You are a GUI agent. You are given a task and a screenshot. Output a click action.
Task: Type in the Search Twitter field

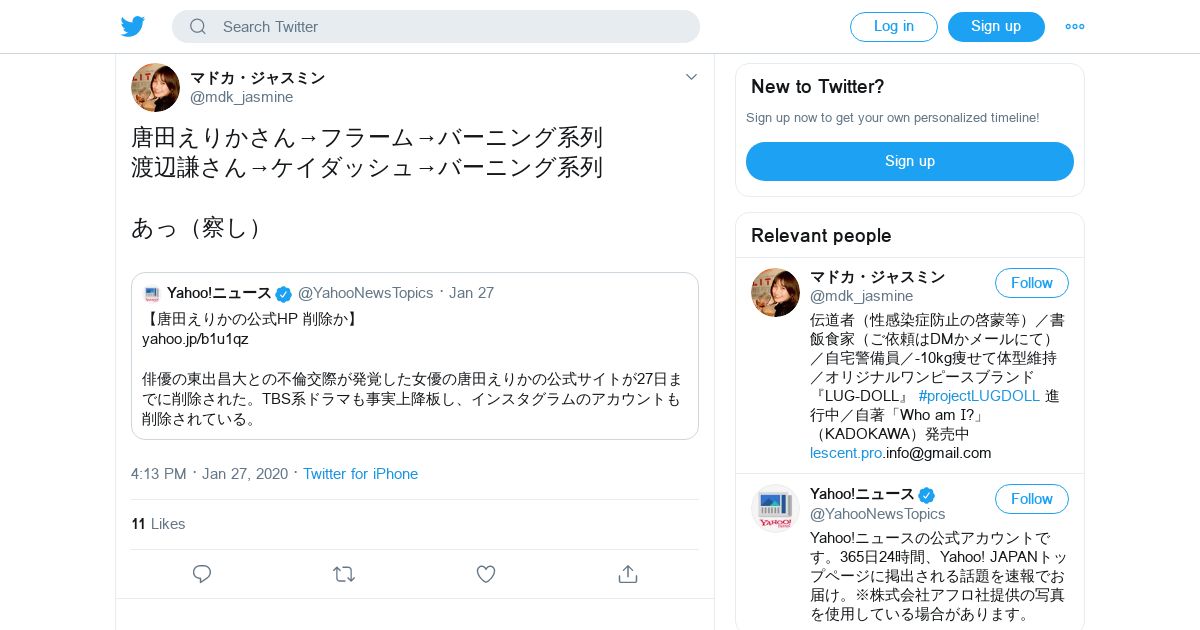[x=450, y=27]
